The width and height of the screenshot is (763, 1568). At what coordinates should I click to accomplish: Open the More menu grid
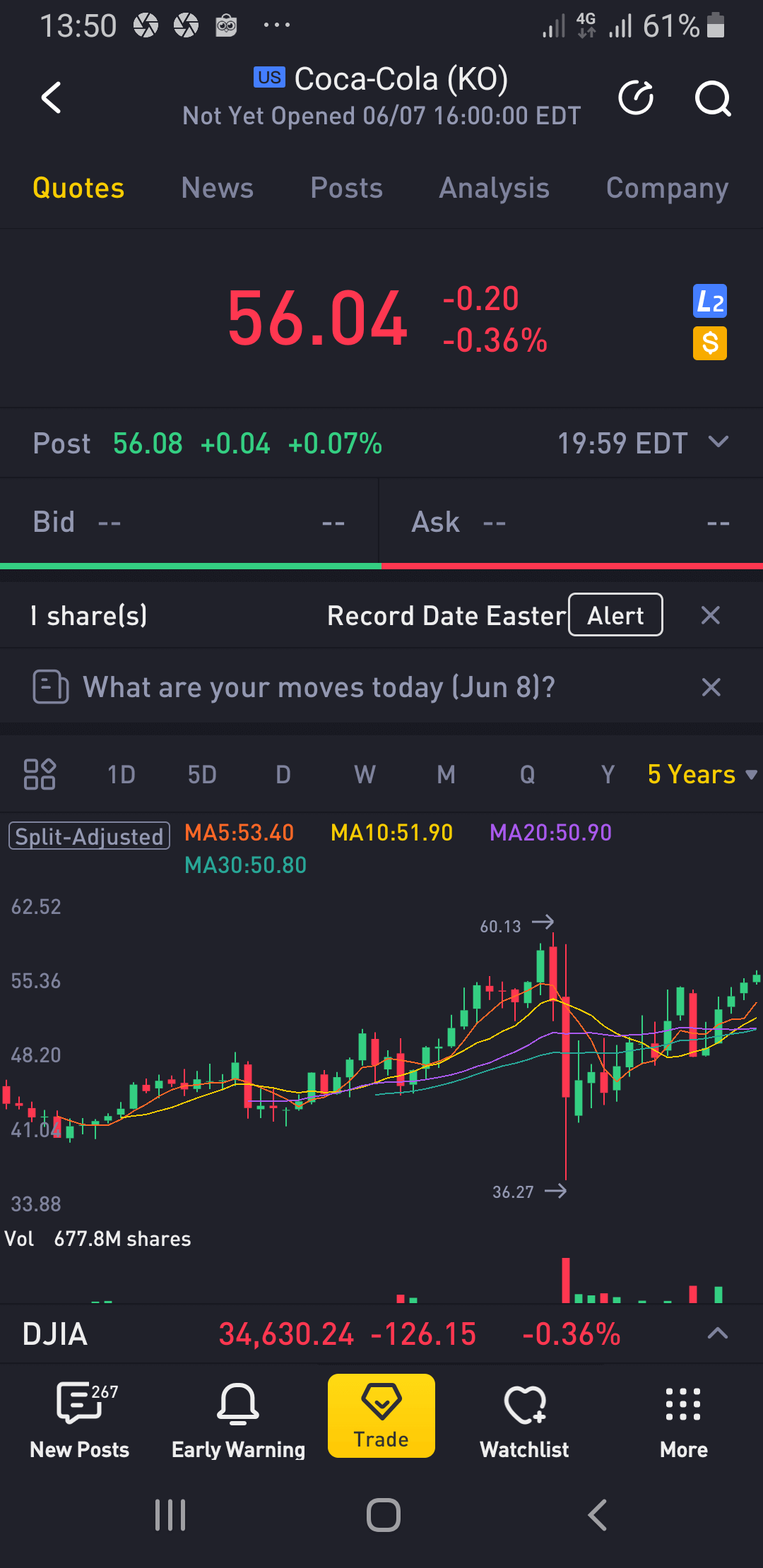coord(683,1420)
